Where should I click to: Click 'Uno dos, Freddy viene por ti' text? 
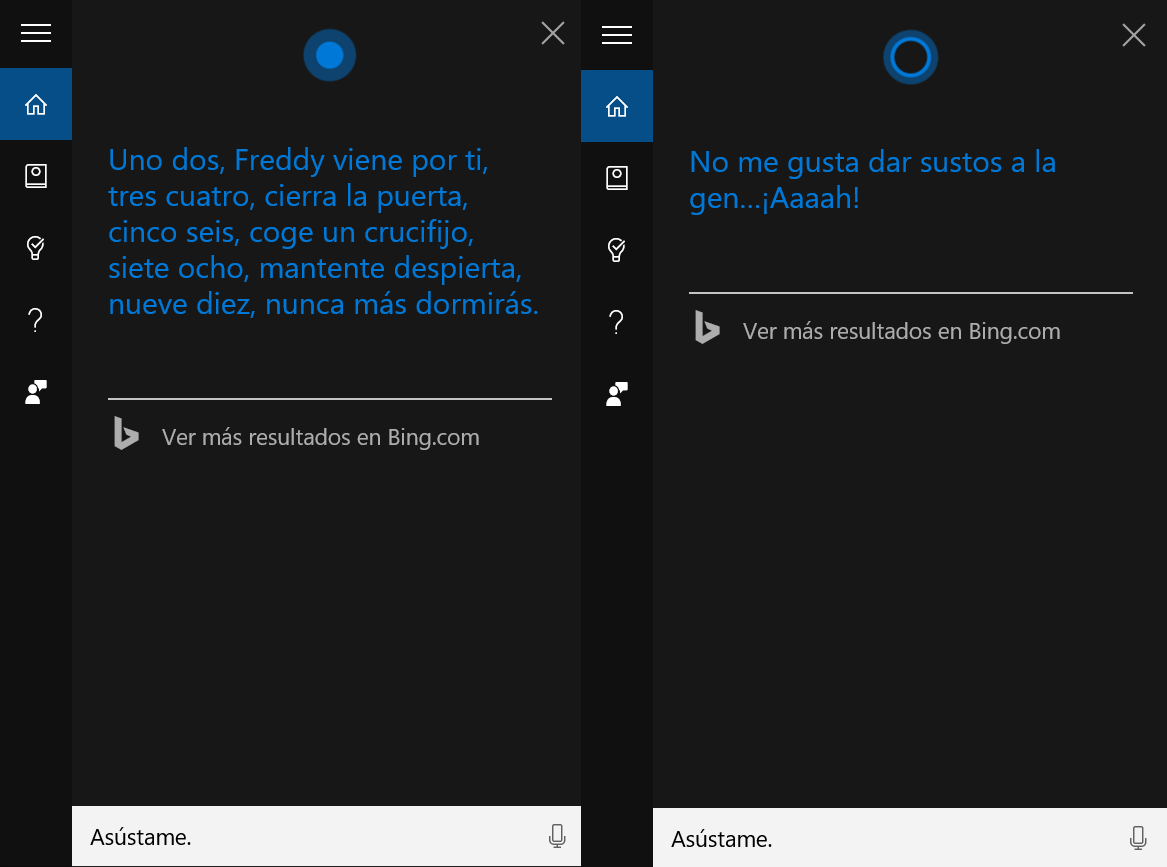click(298, 161)
